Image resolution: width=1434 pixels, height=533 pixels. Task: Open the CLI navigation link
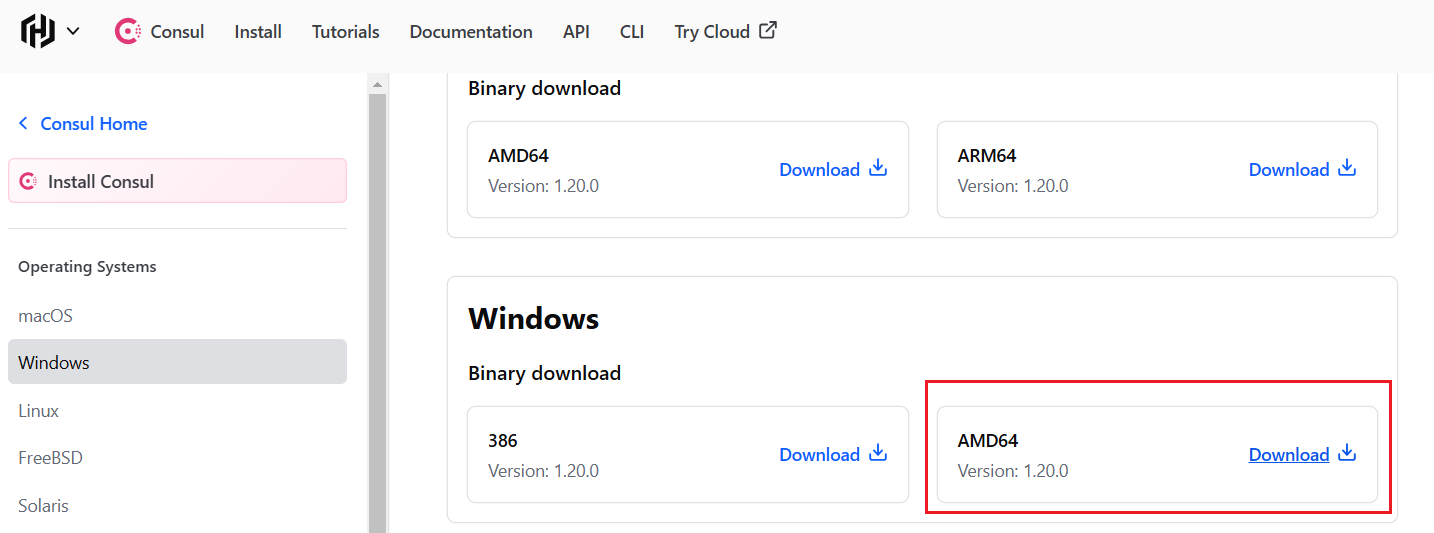point(632,32)
